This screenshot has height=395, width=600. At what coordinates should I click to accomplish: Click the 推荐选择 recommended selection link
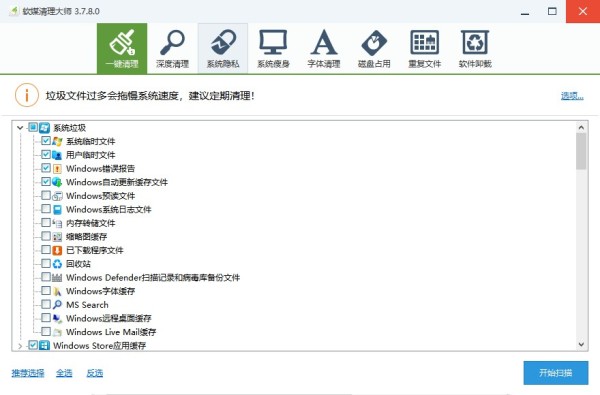pyautogui.click(x=28, y=373)
